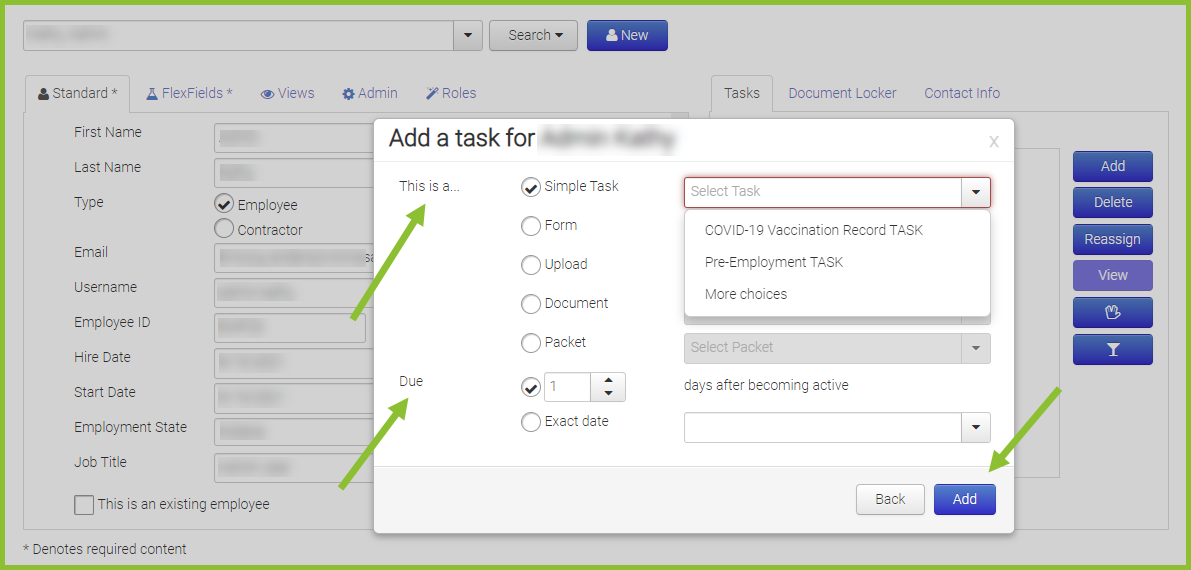This screenshot has height=570, width=1191.
Task: Switch to the Standard tab
Action: (77, 93)
